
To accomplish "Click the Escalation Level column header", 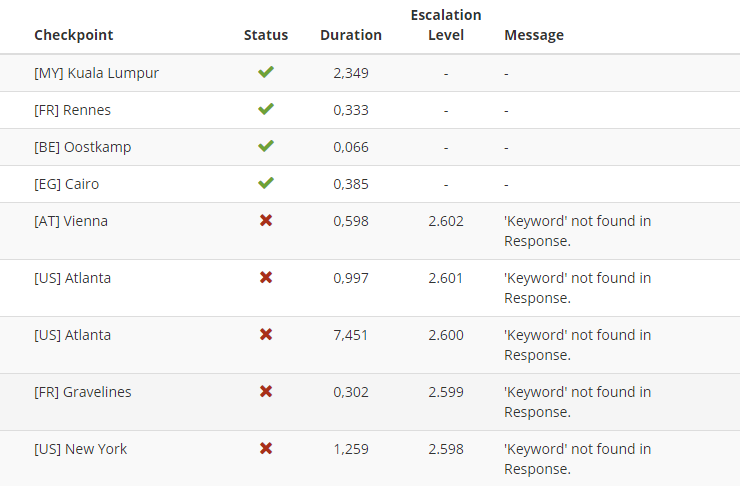I will coord(446,25).
